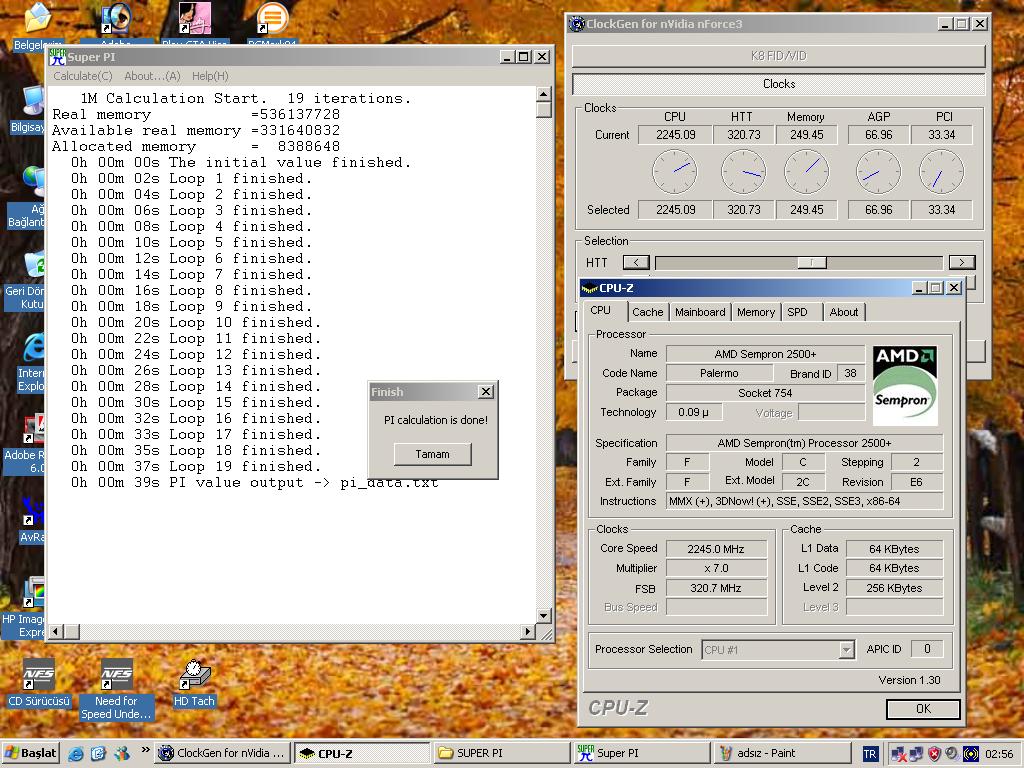Switch to the Cache tab in CPU-Z

[647, 312]
